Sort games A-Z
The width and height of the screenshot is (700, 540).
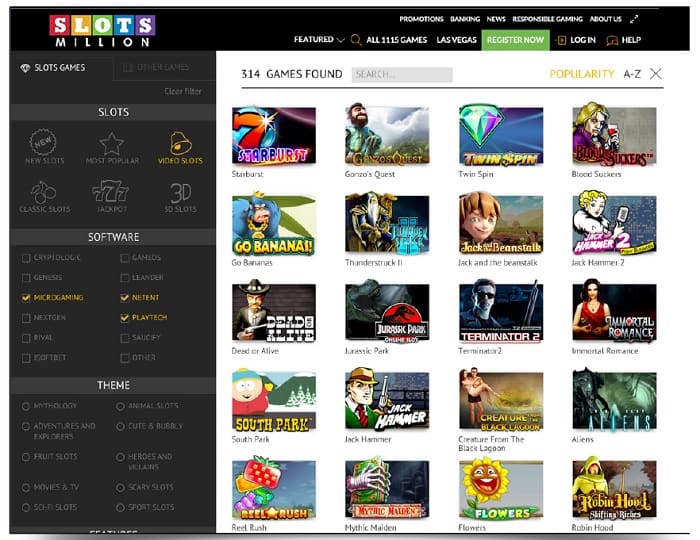pyautogui.click(x=632, y=74)
